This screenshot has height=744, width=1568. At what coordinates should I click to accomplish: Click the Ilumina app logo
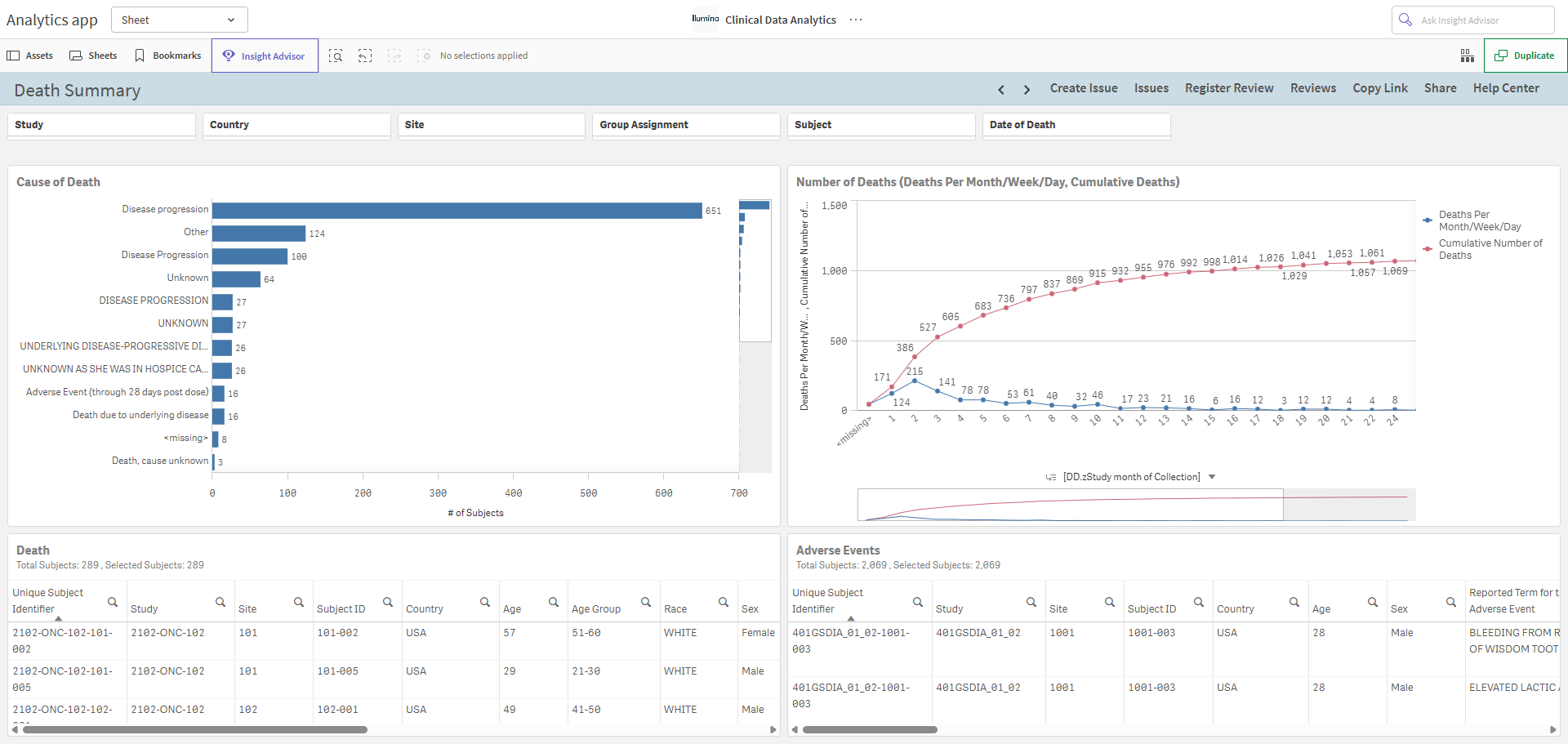pos(706,19)
